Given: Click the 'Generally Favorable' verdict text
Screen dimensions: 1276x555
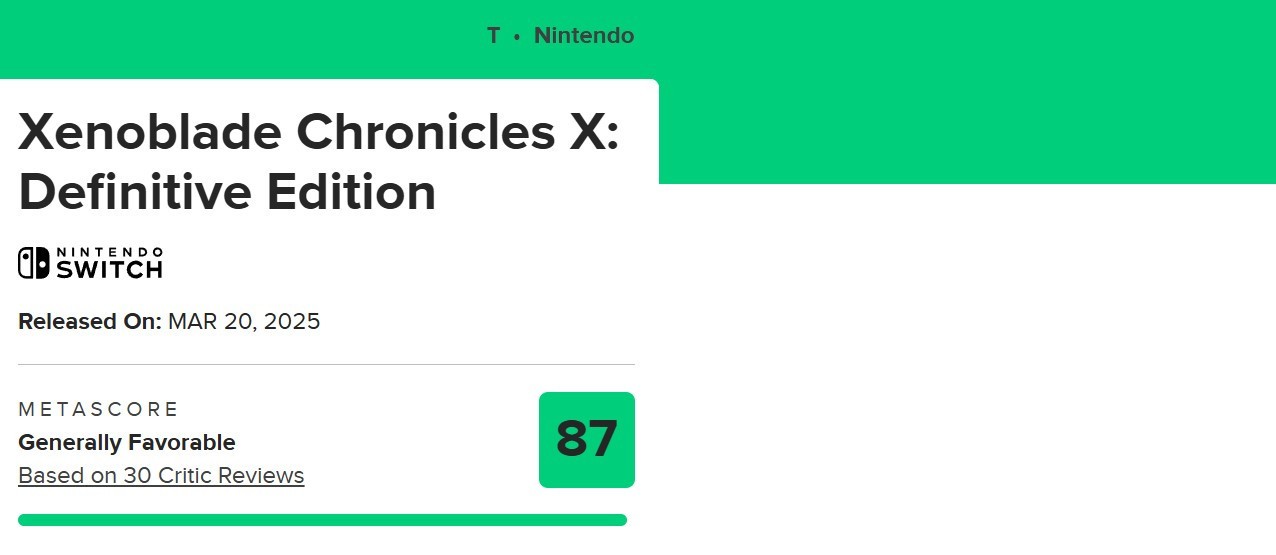Looking at the screenshot, I should 127,442.
